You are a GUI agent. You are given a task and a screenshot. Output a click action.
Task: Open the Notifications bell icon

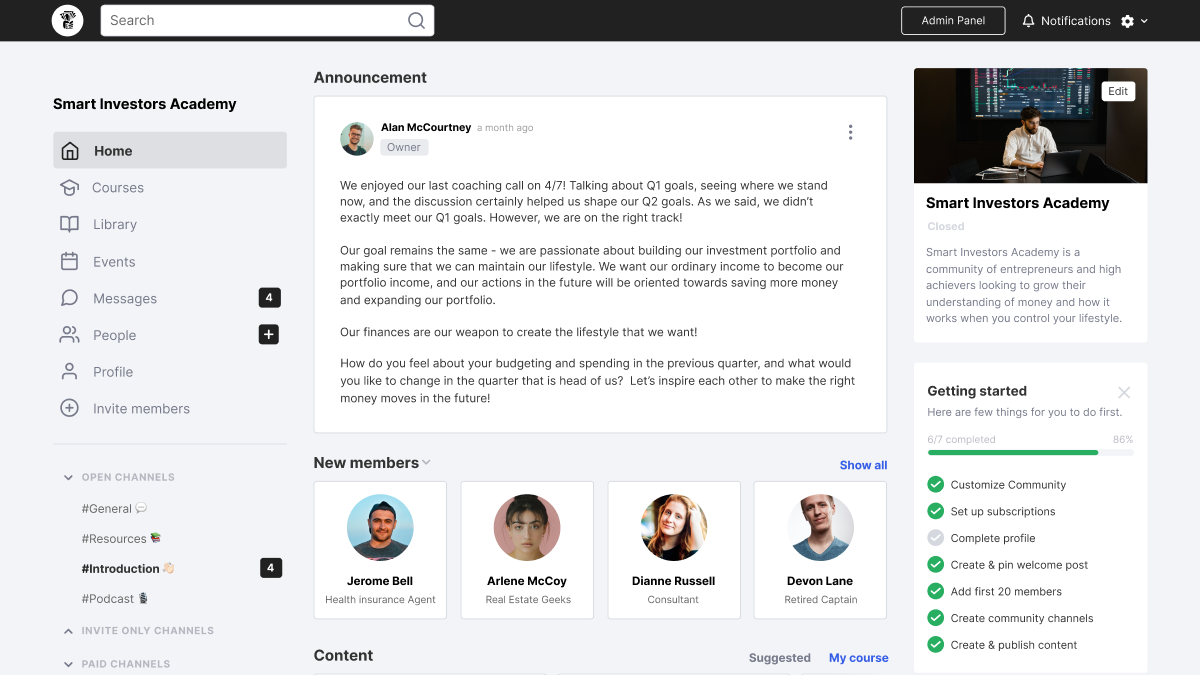tap(1028, 21)
